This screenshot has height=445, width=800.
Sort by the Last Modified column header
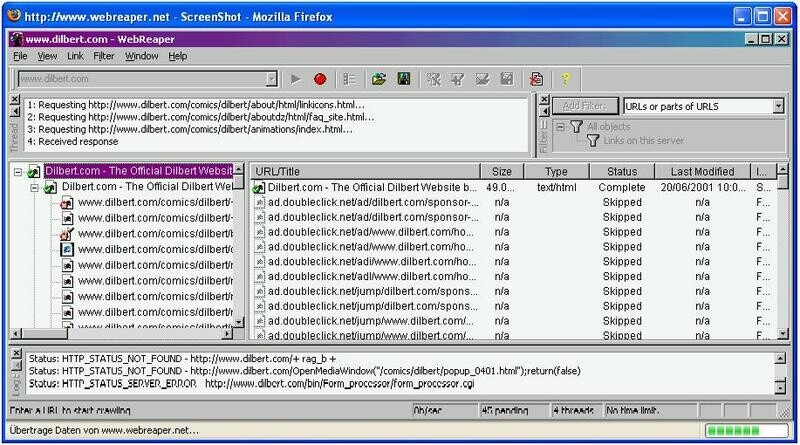[703, 171]
